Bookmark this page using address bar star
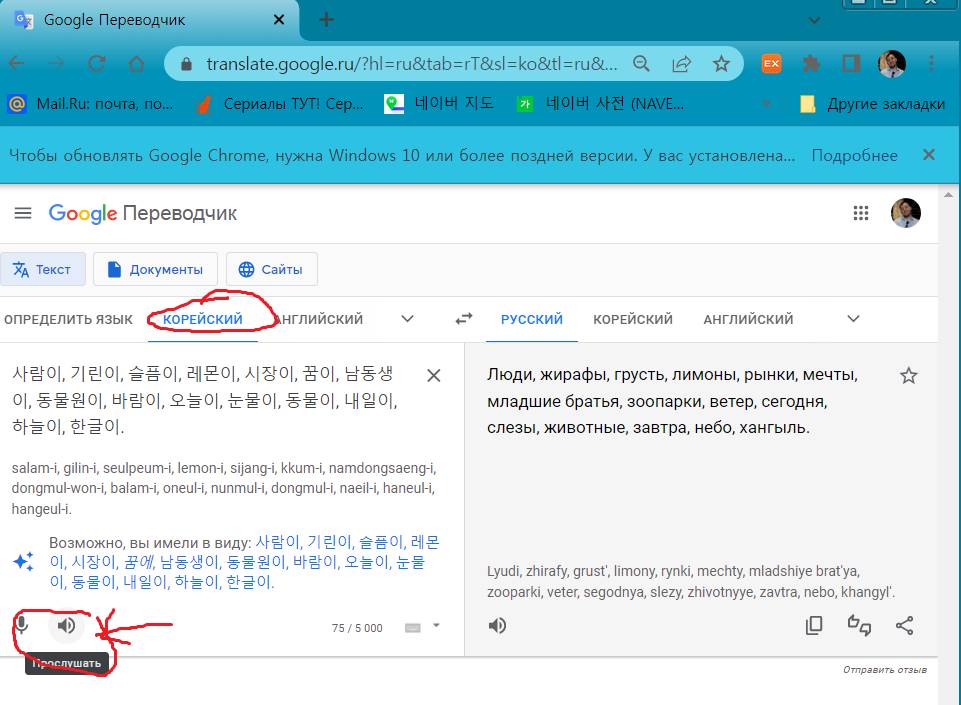This screenshot has height=705, width=961. 721,64
